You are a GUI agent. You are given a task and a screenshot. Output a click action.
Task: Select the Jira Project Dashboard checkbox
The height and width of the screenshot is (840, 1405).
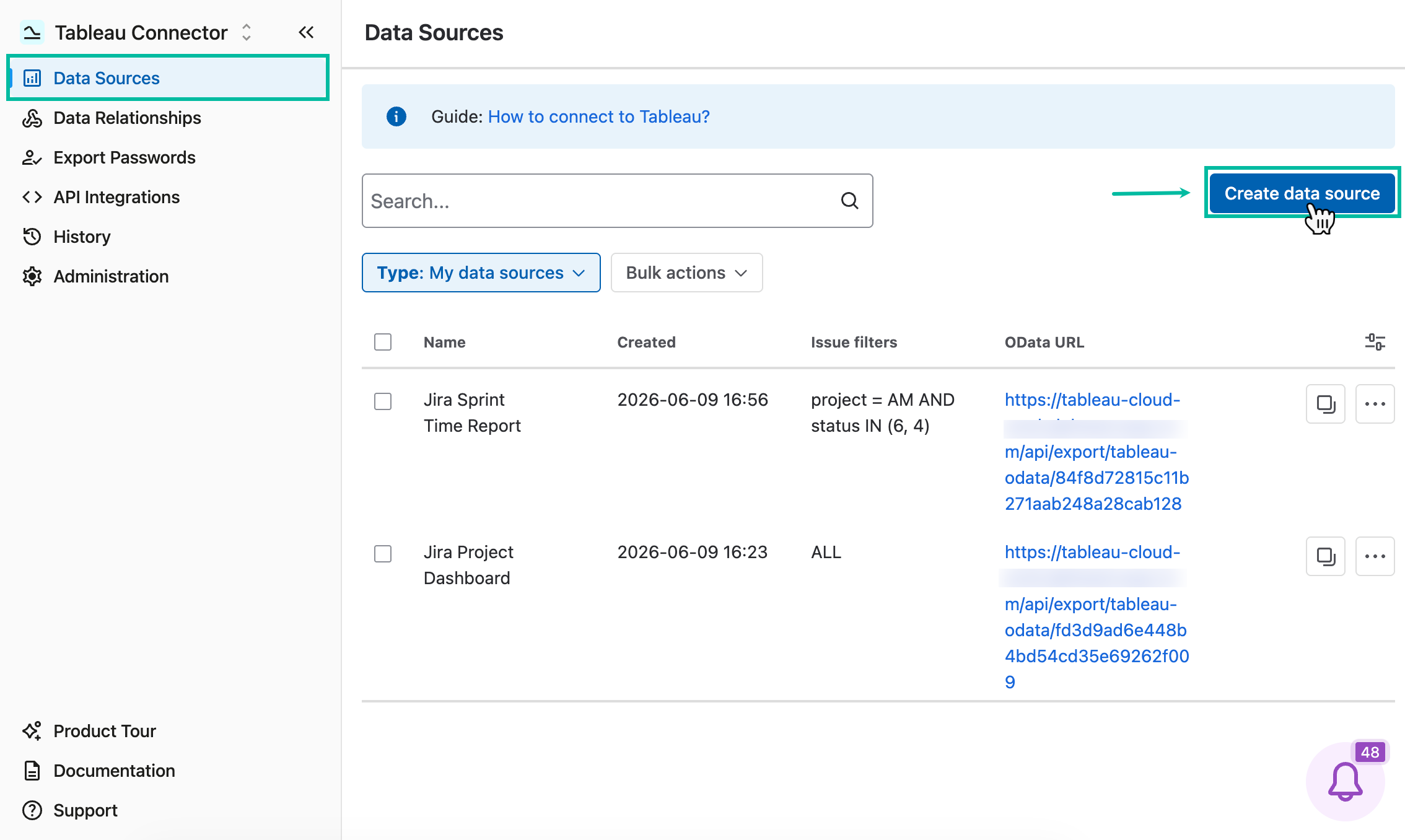tap(383, 554)
